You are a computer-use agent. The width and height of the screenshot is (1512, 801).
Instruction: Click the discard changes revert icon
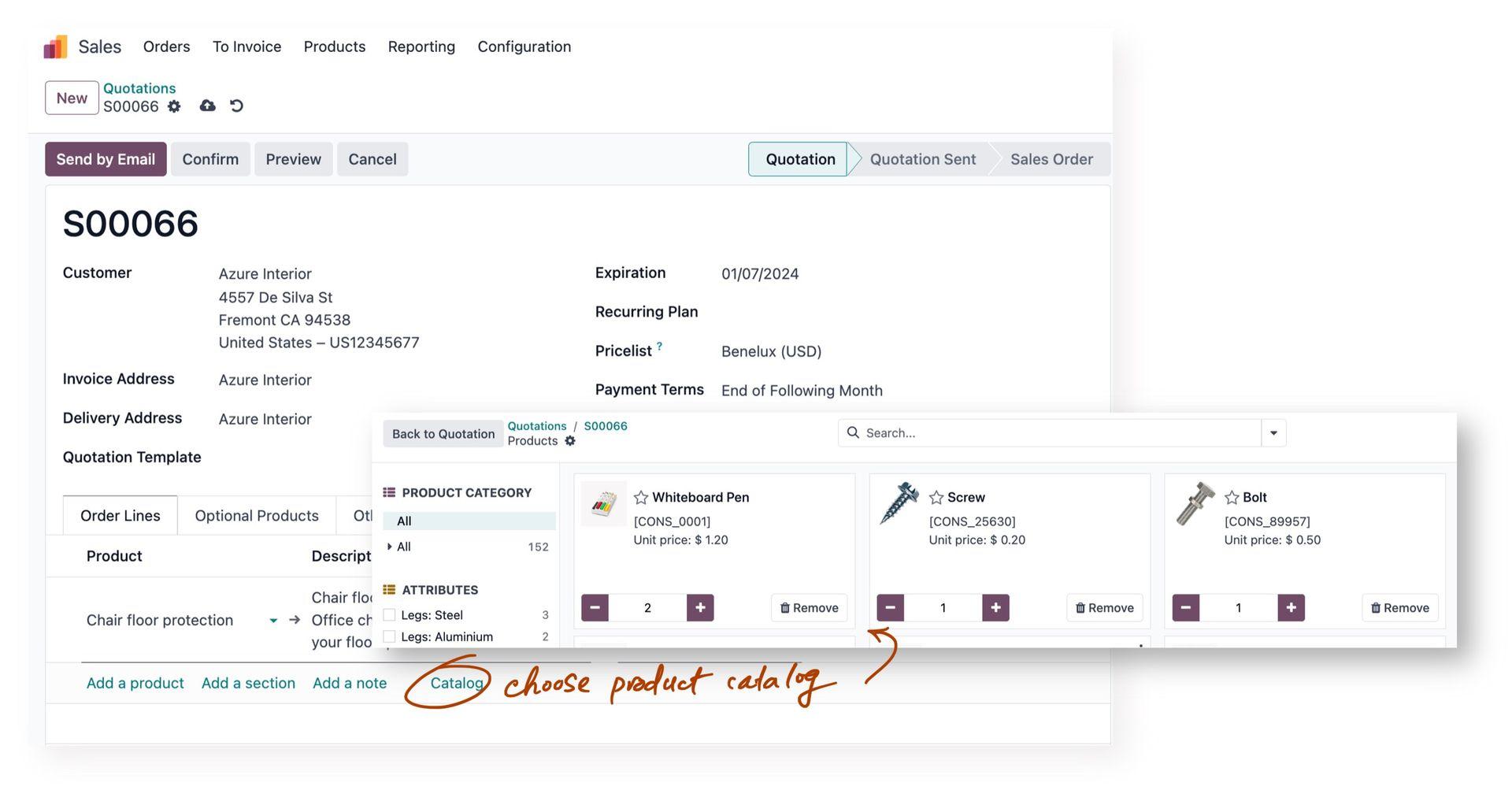[x=237, y=106]
